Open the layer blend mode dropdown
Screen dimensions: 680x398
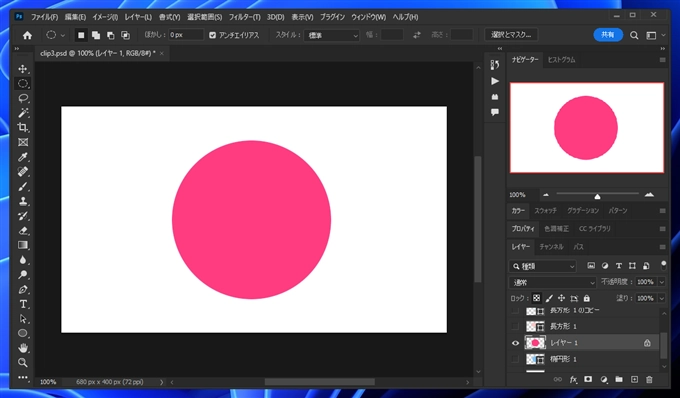(x=552, y=282)
